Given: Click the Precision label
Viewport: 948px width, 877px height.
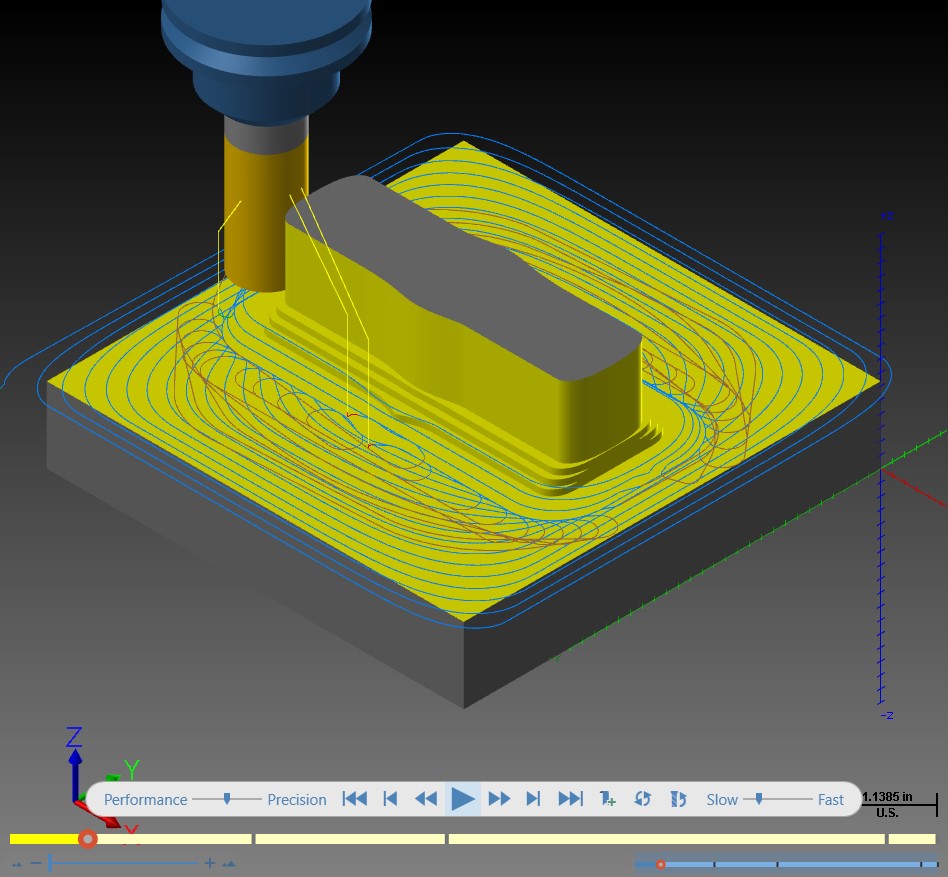Looking at the screenshot, I should click(x=297, y=800).
